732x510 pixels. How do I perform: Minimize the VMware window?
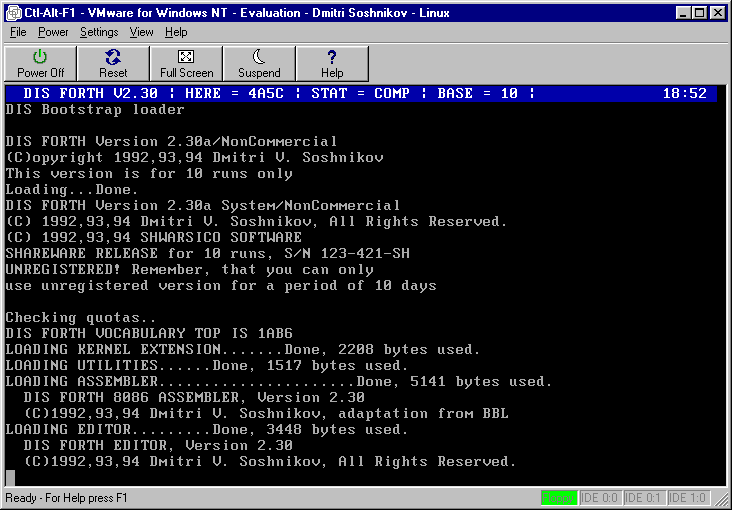683,13
